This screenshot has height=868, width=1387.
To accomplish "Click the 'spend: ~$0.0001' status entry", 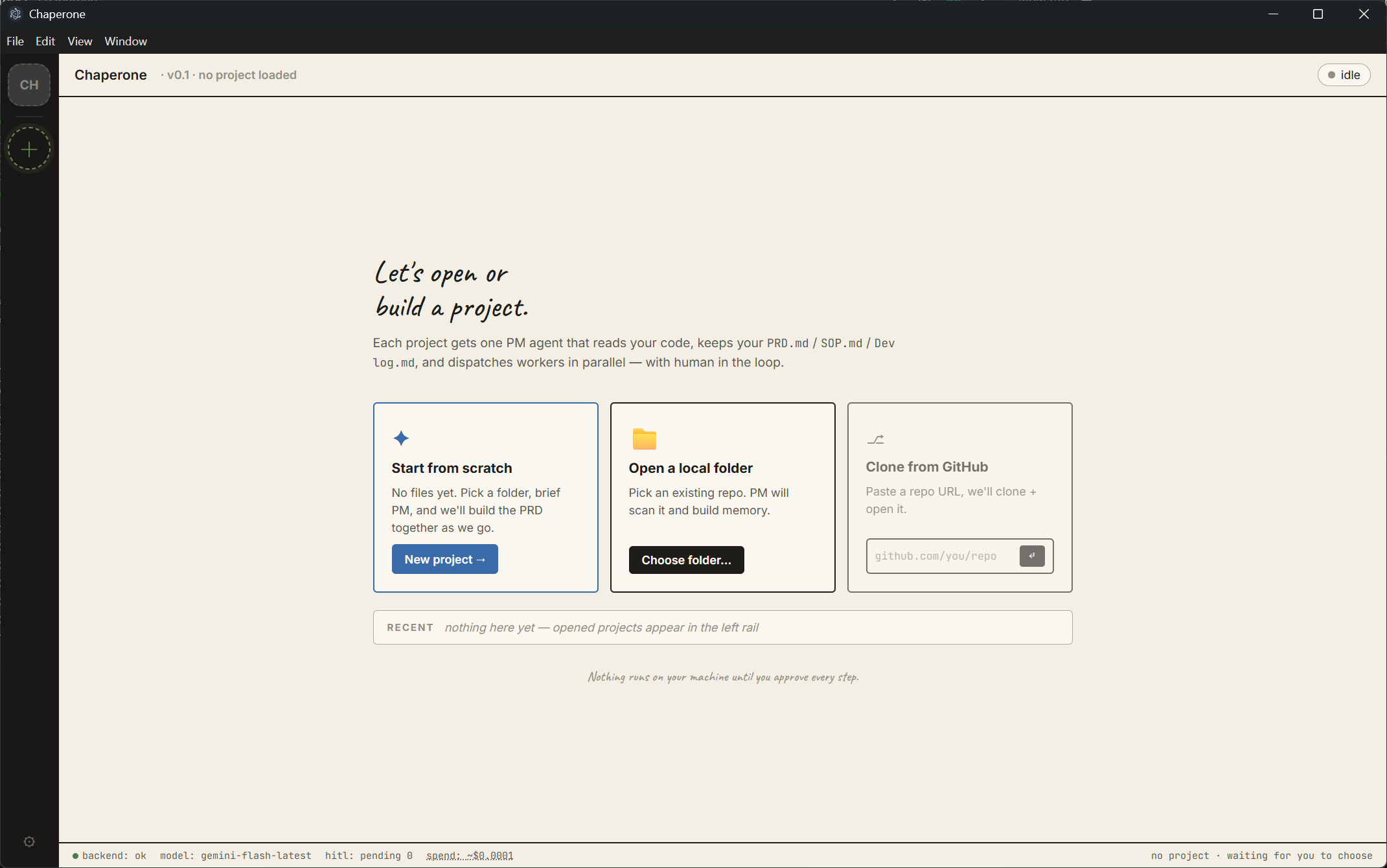I will click(x=470, y=856).
